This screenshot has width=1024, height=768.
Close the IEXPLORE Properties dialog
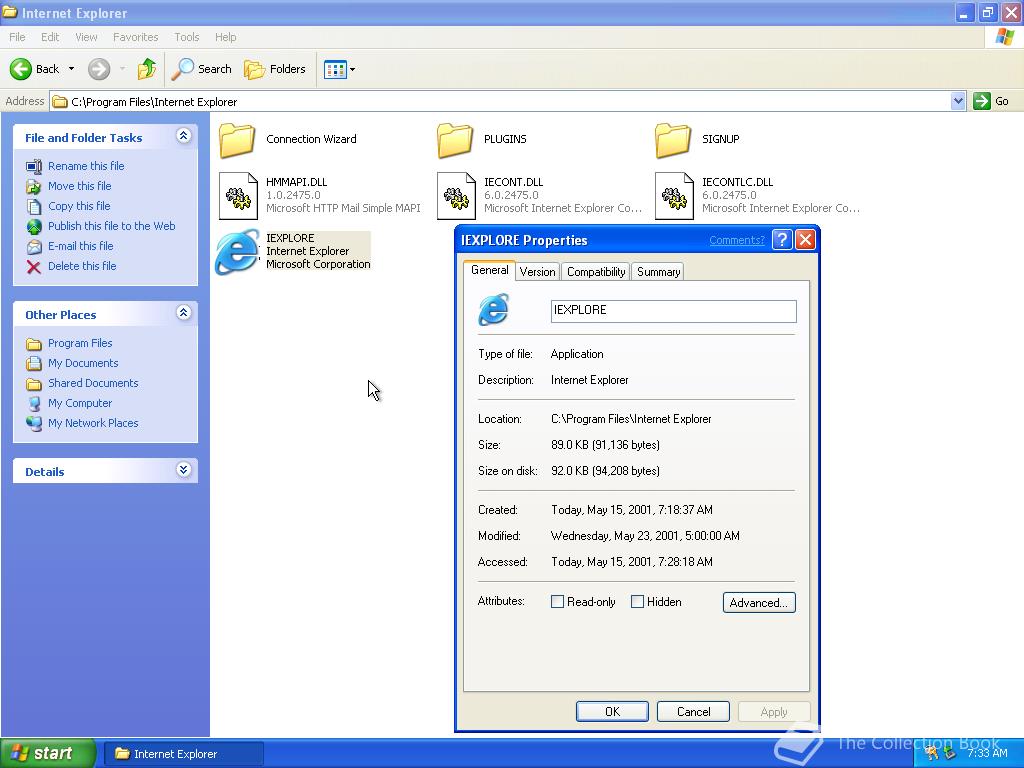point(805,240)
